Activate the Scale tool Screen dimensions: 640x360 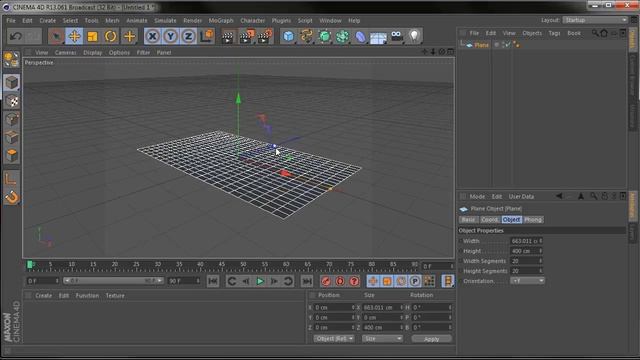tap(92, 36)
